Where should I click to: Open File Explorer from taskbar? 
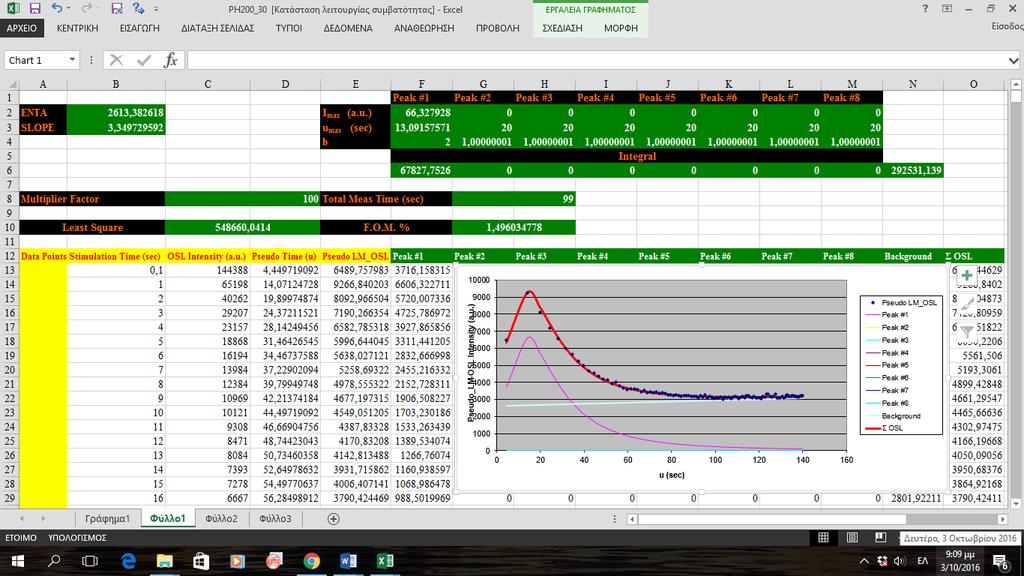point(165,561)
